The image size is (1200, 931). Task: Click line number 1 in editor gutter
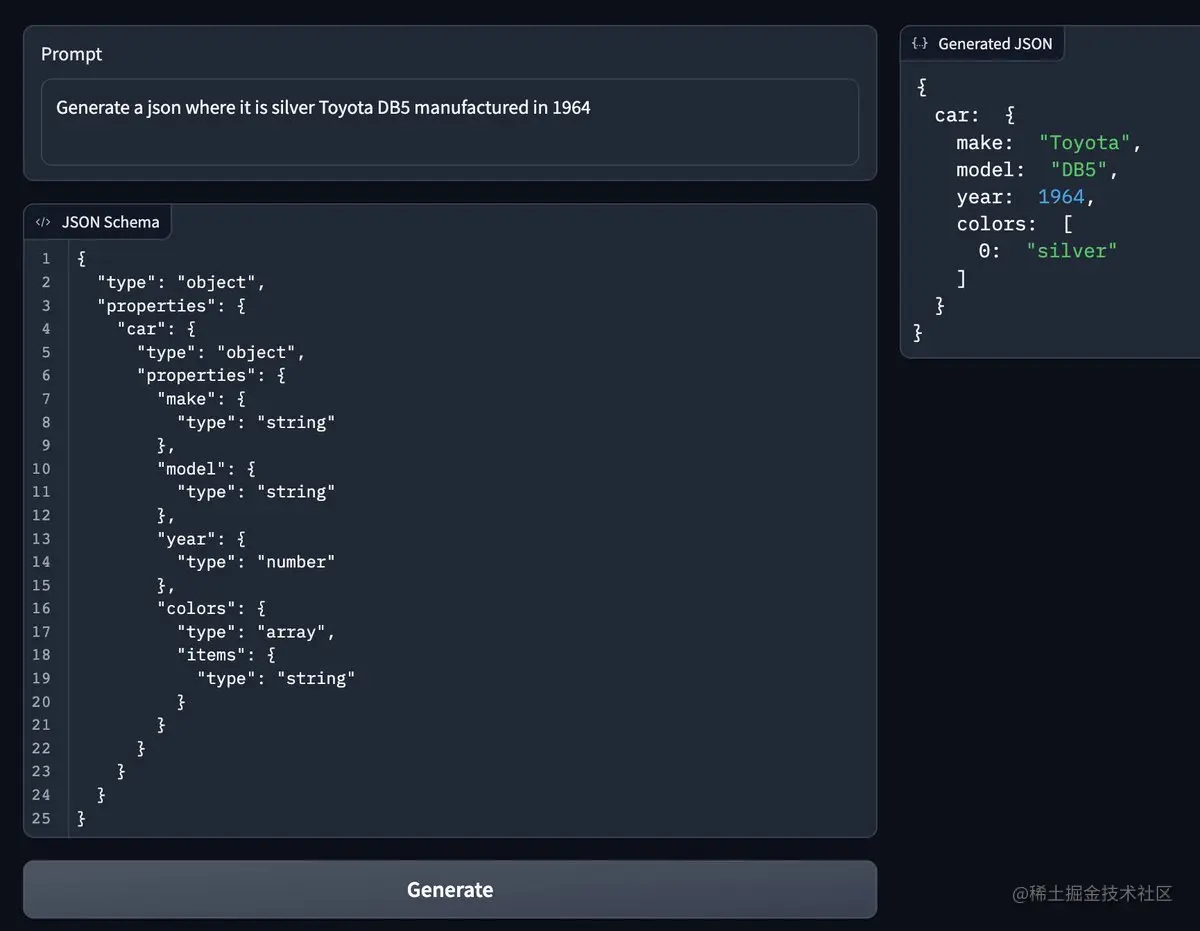pyautogui.click(x=45, y=259)
